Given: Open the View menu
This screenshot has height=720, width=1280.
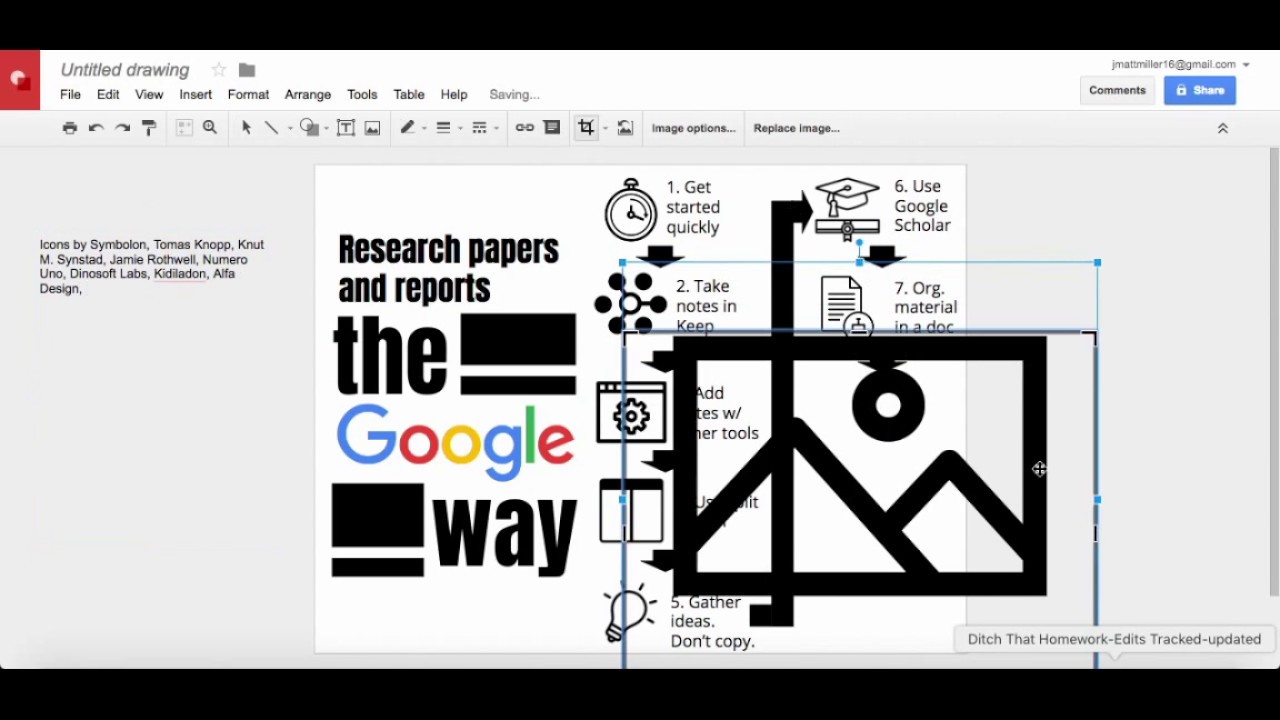Looking at the screenshot, I should [149, 94].
